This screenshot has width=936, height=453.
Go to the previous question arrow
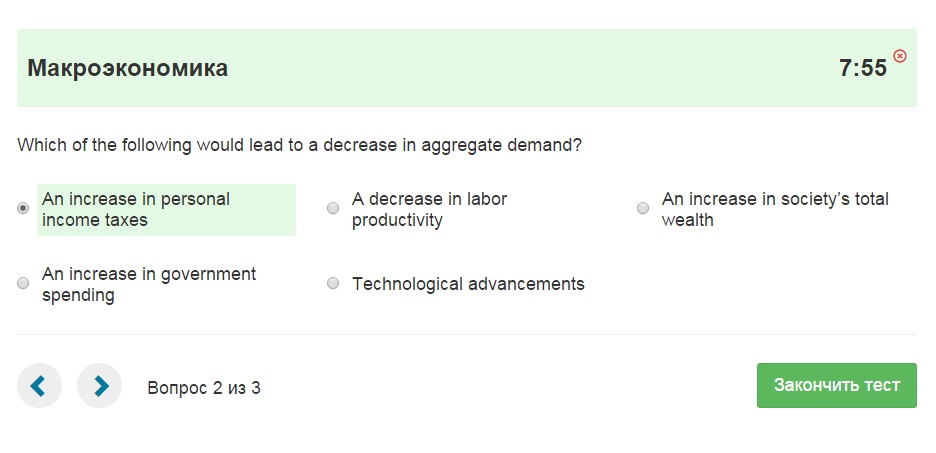click(x=39, y=386)
